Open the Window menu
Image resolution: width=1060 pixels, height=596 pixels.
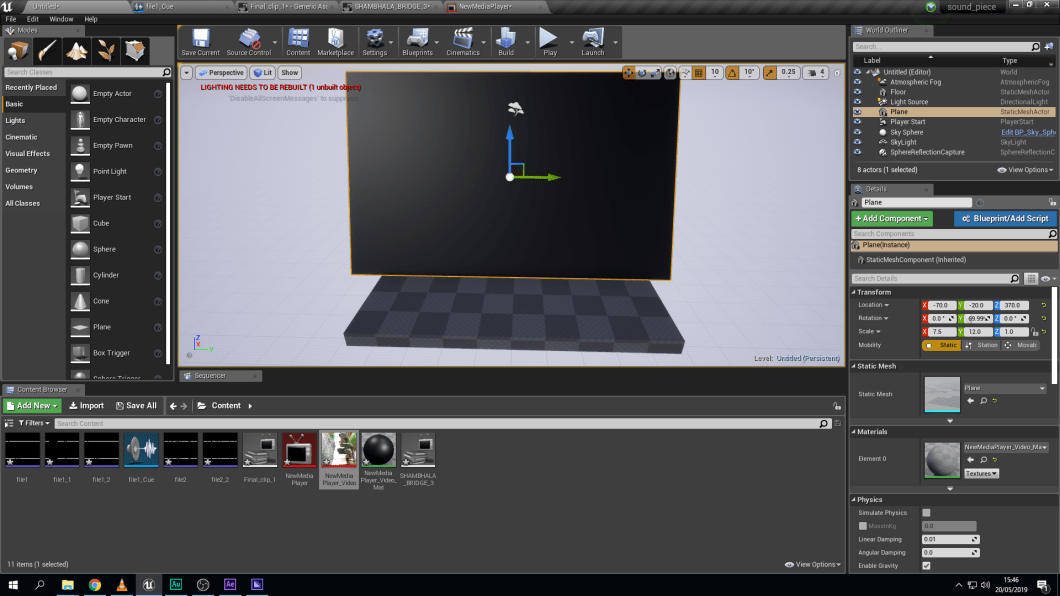click(x=61, y=19)
